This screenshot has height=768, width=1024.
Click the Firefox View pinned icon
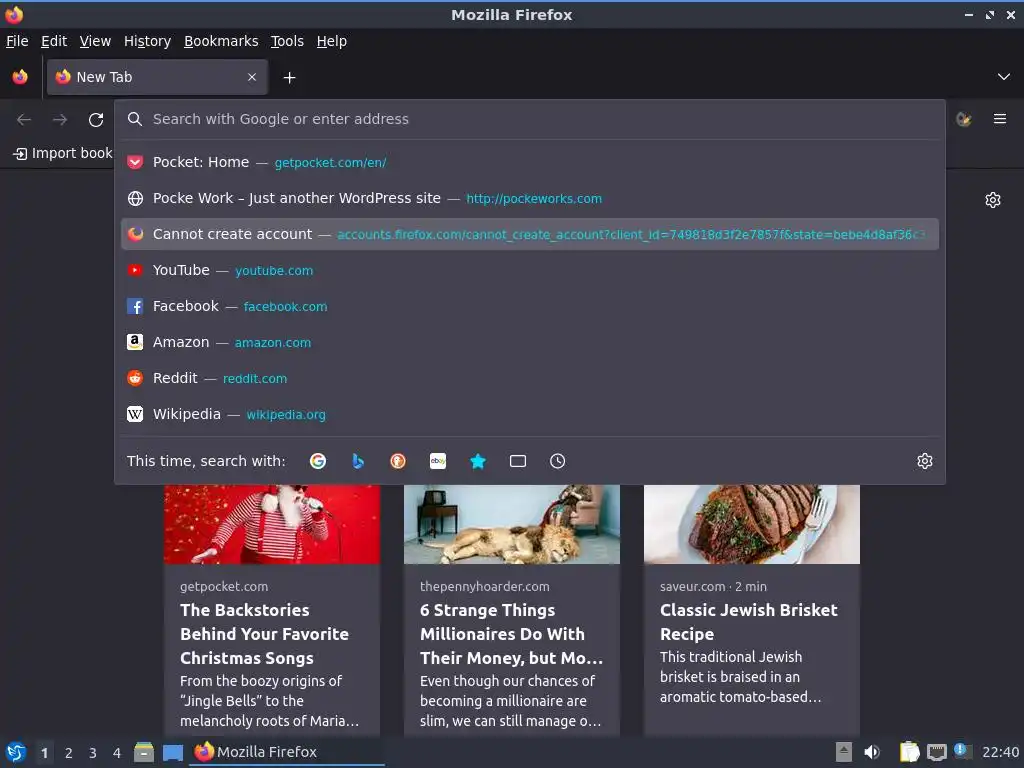point(20,77)
